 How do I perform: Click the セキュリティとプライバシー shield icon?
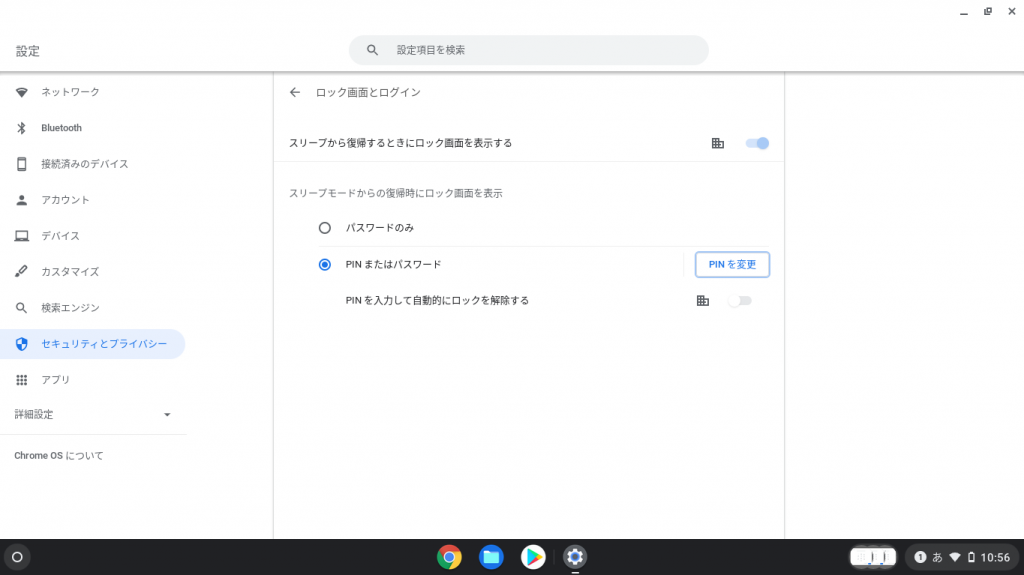pos(22,344)
